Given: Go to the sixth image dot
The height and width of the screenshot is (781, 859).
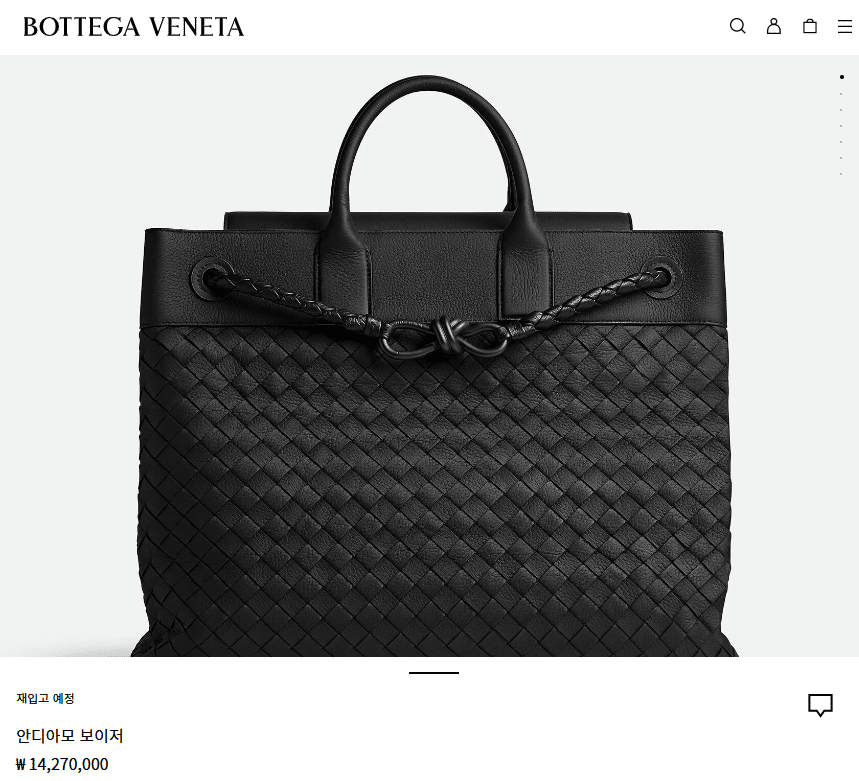Looking at the screenshot, I should pyautogui.click(x=841, y=158).
